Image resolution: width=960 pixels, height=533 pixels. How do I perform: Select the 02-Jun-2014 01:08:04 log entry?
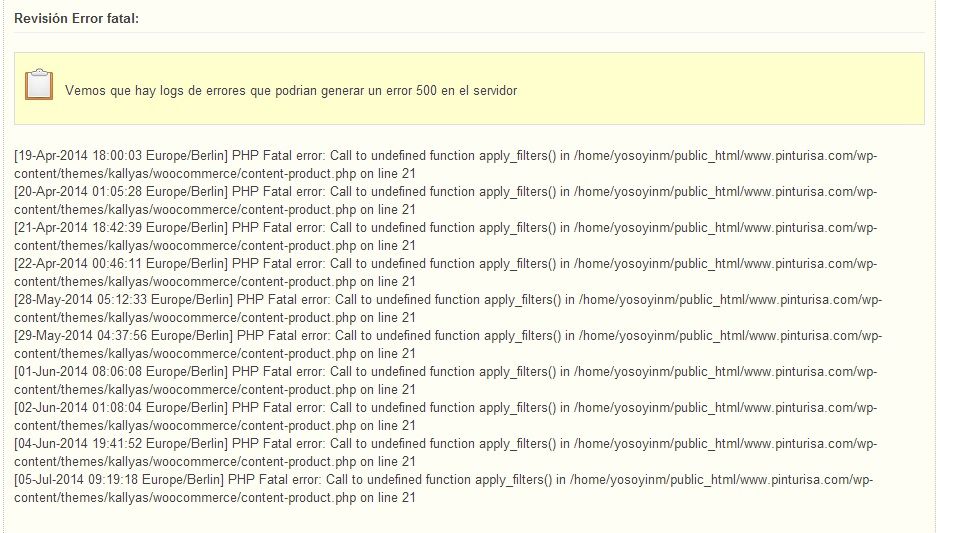[x=446, y=417]
